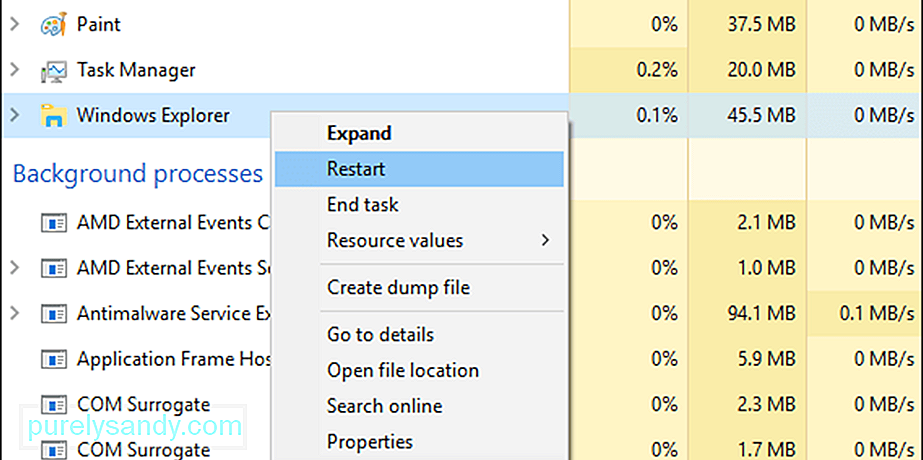
Task: Click Paint memory value 37.5 MB
Action: pyautogui.click(x=761, y=25)
